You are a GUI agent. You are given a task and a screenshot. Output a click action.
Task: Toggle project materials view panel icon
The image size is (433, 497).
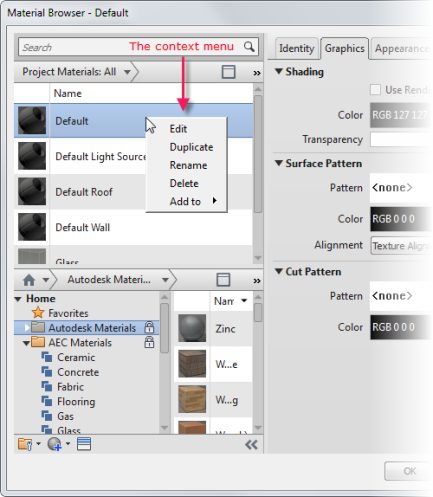(229, 72)
